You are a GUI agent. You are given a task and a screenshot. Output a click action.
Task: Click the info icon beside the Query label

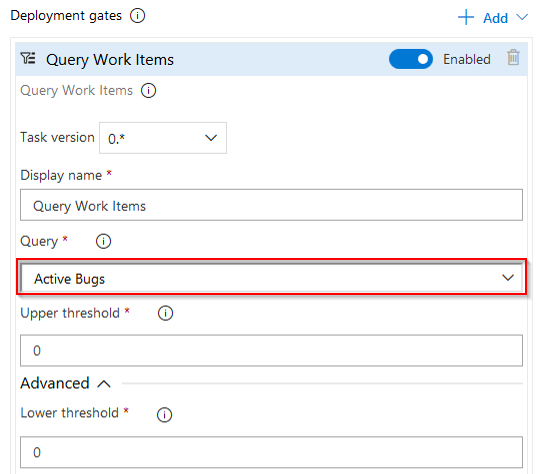pyautogui.click(x=103, y=241)
